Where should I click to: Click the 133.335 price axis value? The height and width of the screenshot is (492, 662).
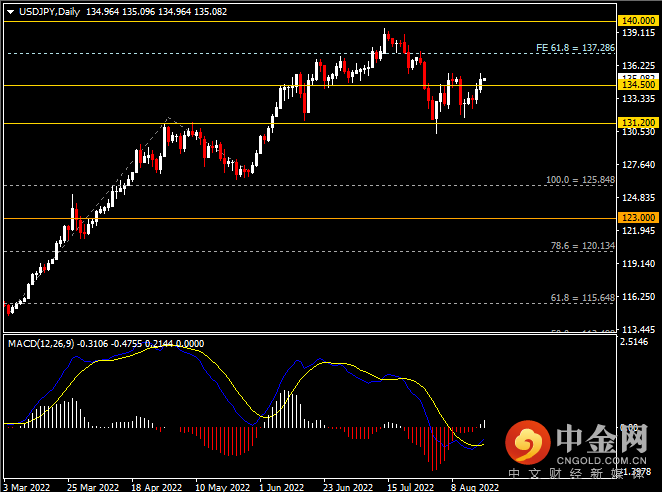click(x=638, y=98)
